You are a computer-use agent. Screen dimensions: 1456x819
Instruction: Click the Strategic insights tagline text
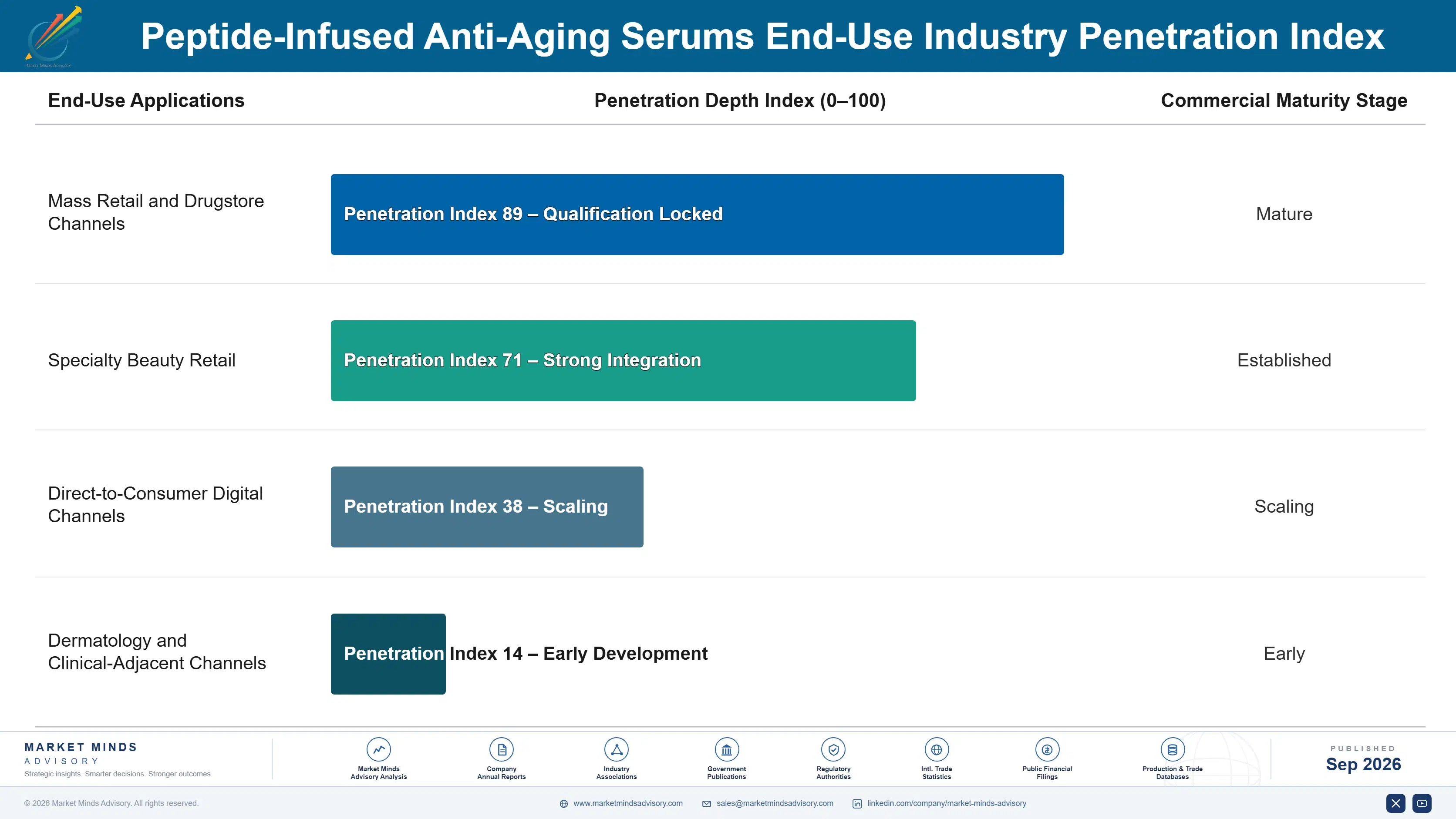[x=118, y=774]
